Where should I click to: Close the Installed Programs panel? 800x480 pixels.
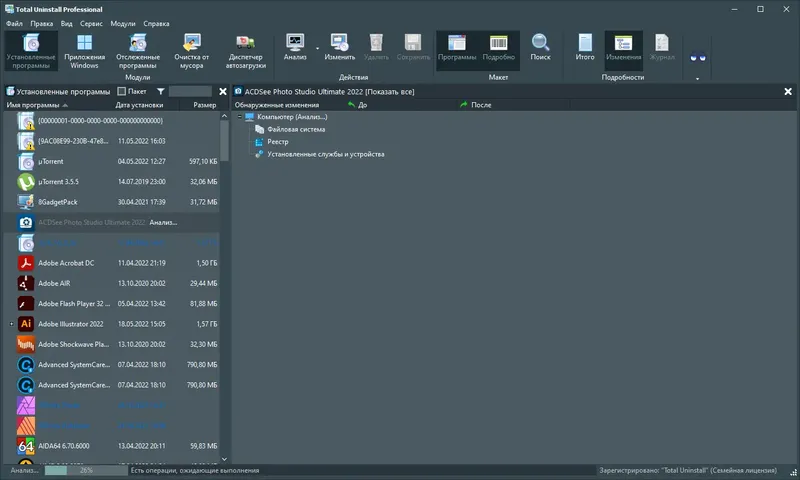click(223, 91)
